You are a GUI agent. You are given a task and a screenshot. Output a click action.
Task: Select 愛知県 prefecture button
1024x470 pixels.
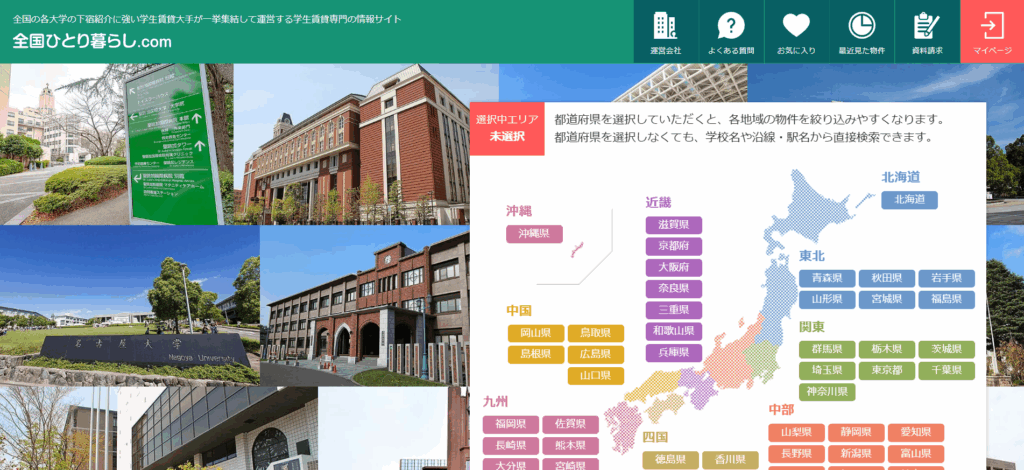point(916,432)
